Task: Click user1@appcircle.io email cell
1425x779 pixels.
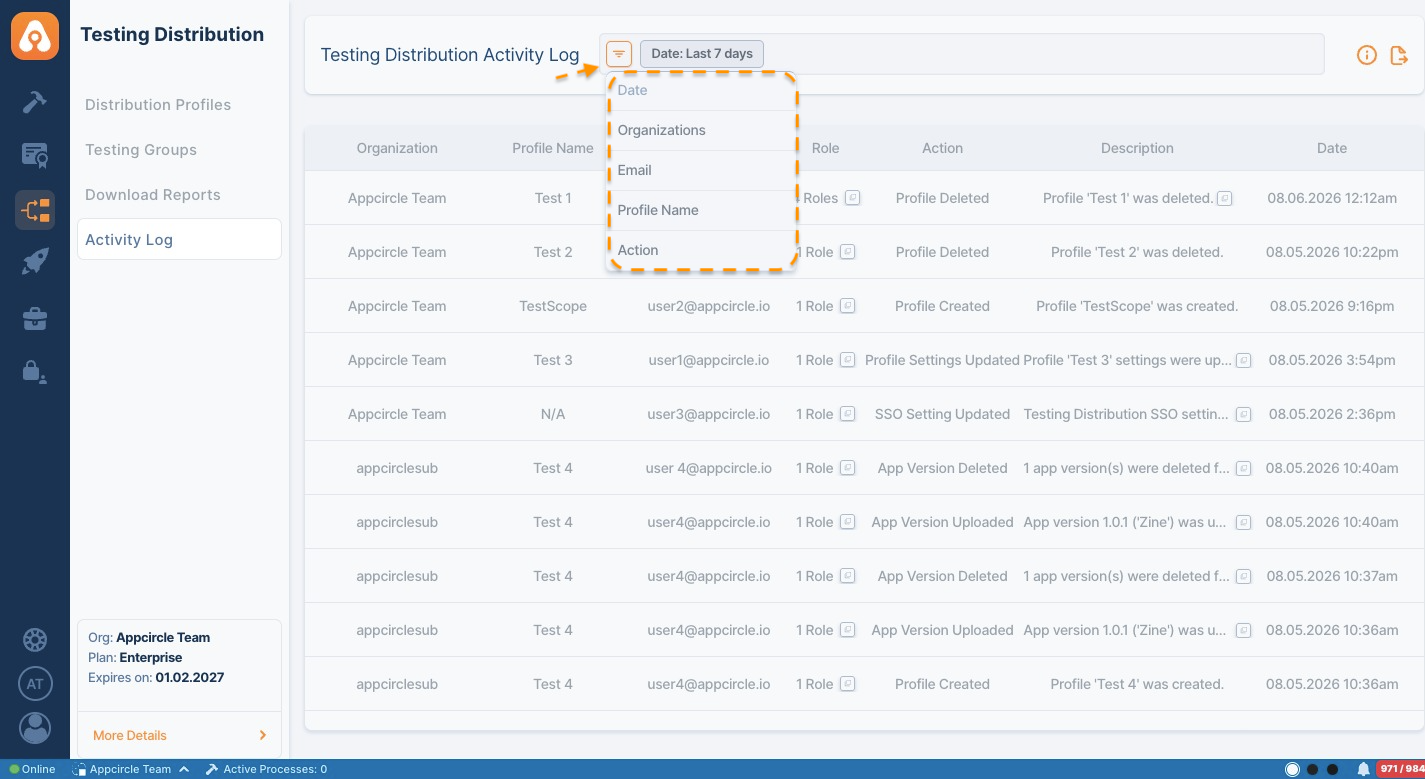Action: click(709, 360)
